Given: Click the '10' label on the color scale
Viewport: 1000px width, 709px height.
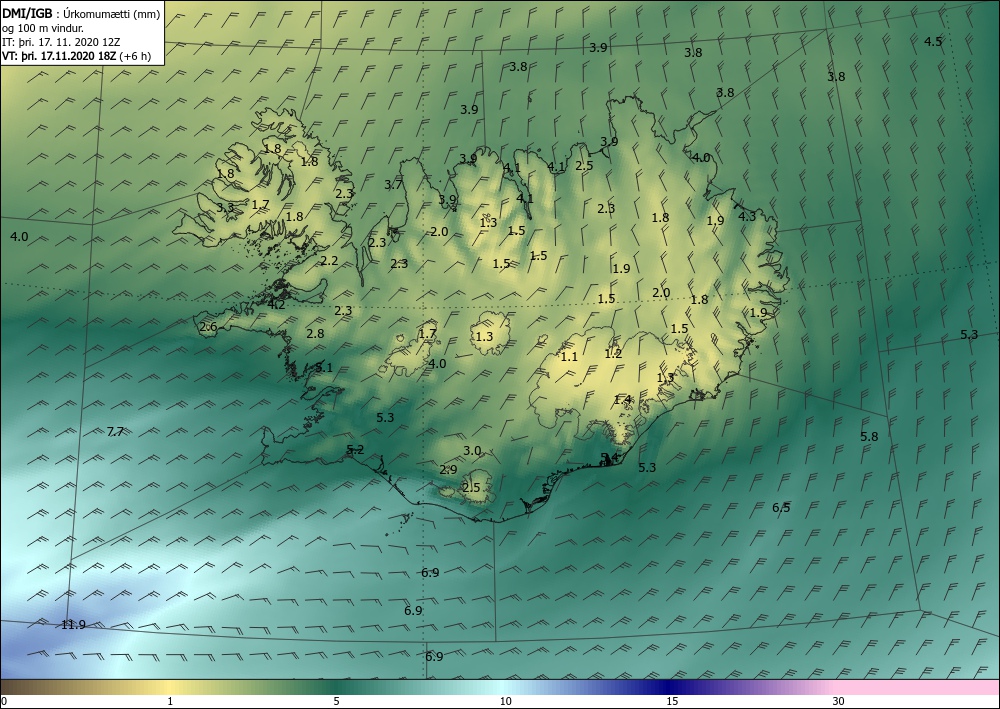Looking at the screenshot, I should [506, 701].
